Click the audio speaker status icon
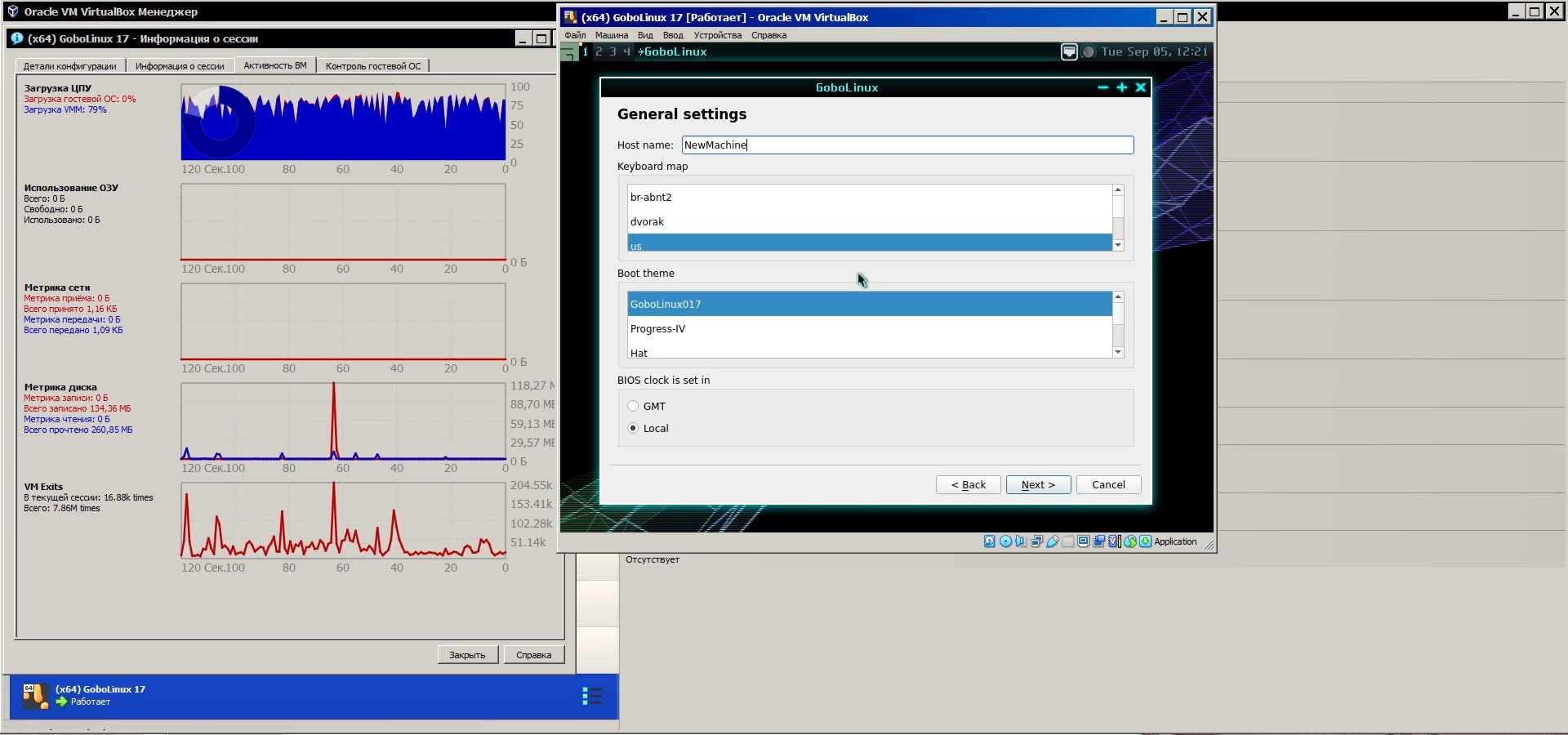 (x=1021, y=541)
